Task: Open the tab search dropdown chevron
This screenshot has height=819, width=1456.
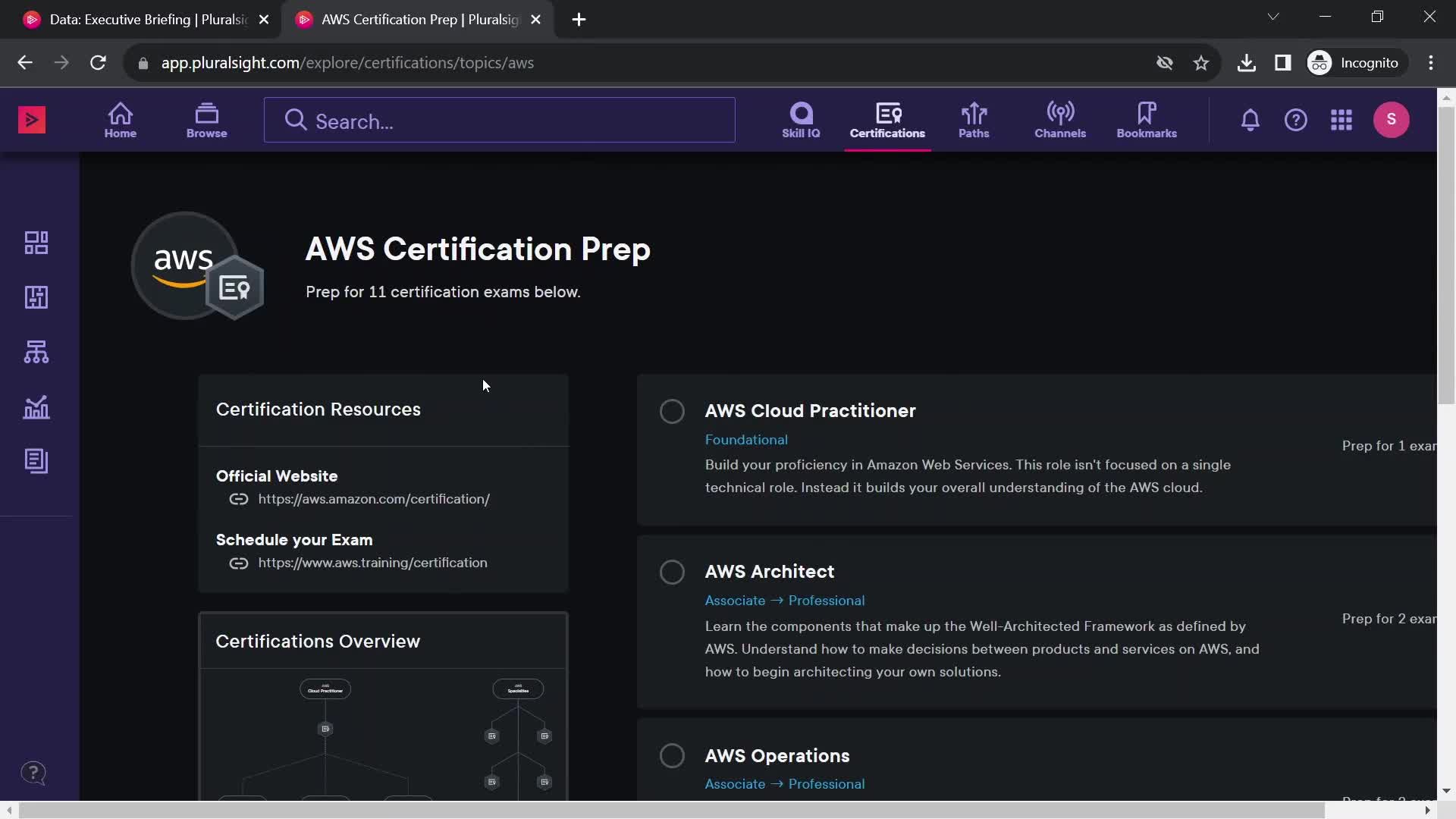Action: click(x=1273, y=17)
